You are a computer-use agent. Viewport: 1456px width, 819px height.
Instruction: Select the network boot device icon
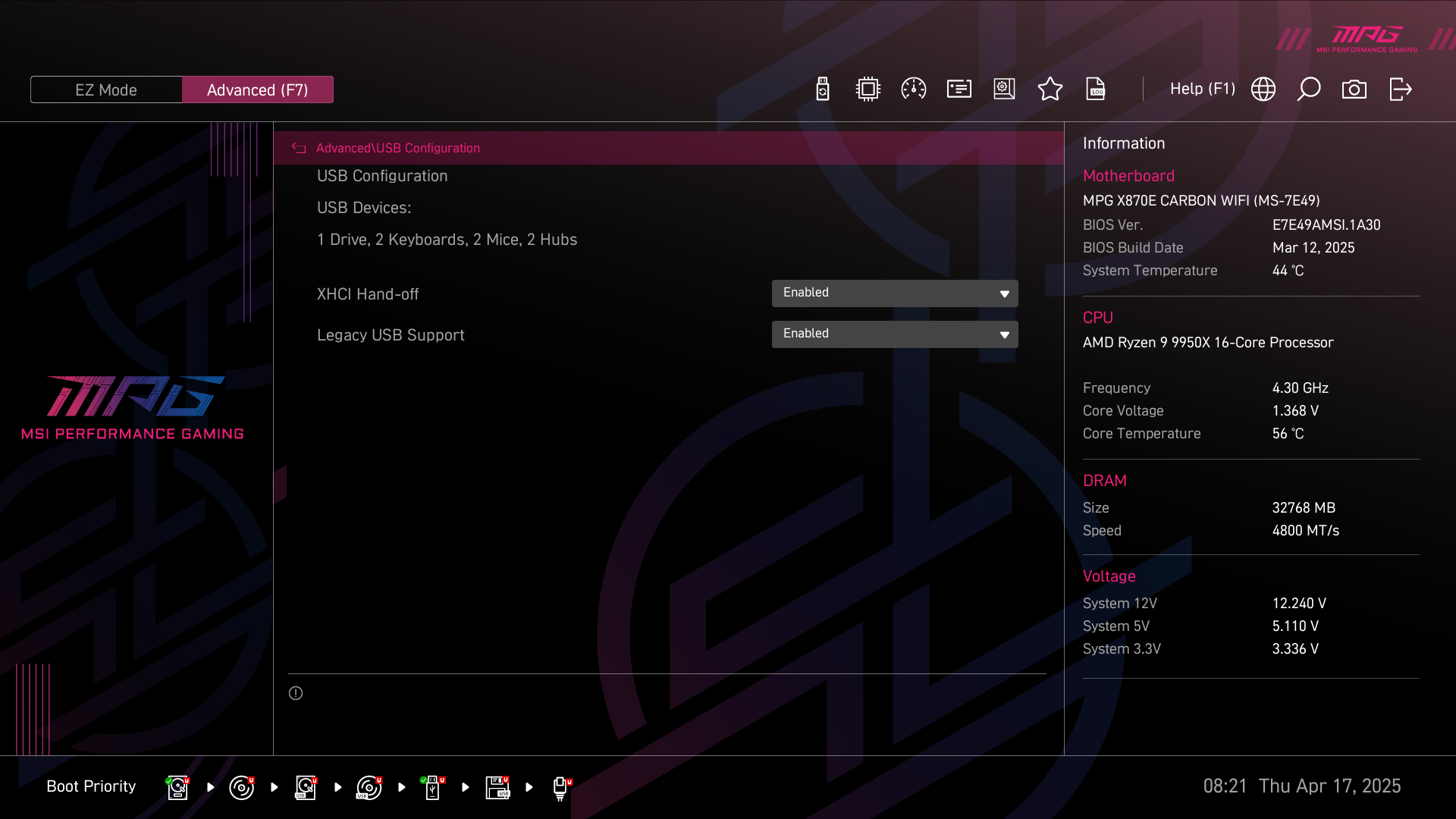pos(560,787)
